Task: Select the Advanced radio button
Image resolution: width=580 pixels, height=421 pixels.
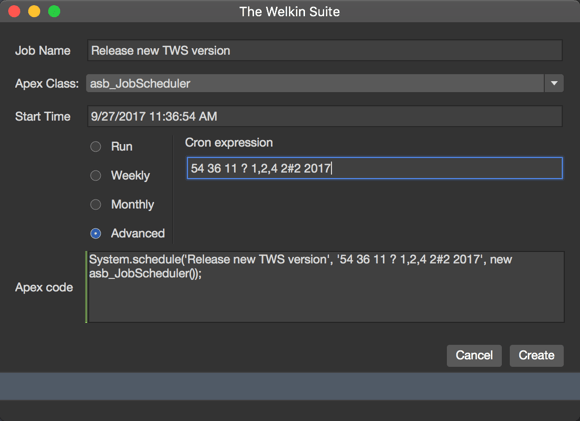Action: (x=96, y=233)
